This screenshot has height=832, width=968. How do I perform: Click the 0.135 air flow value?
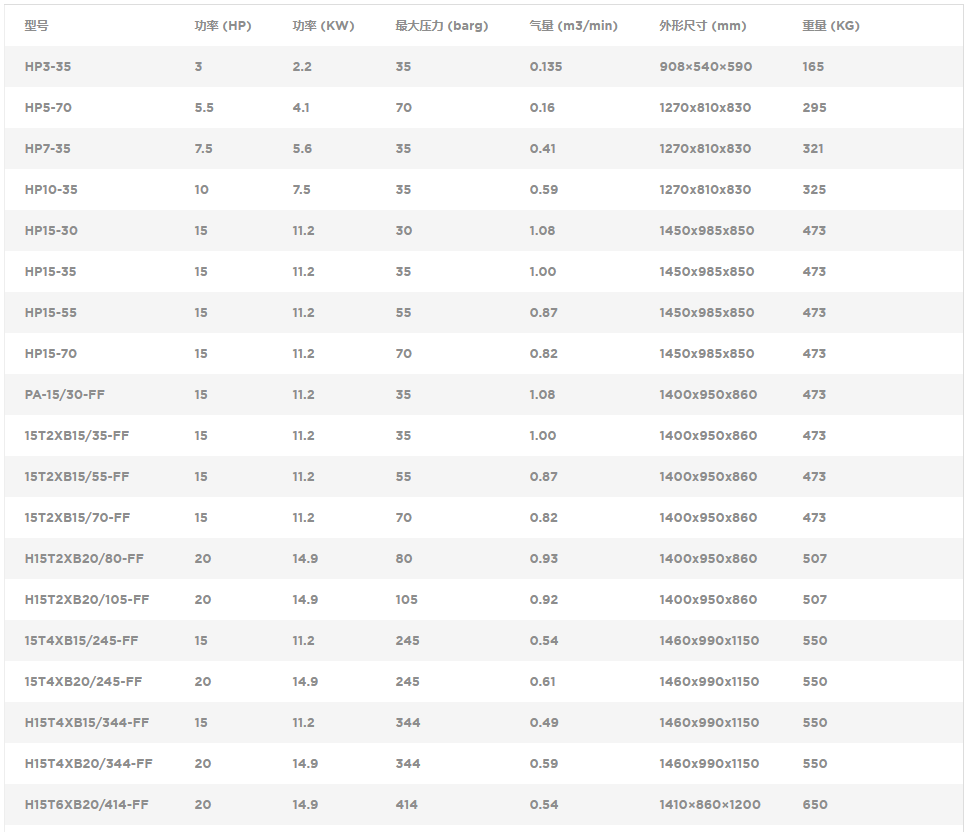click(546, 67)
